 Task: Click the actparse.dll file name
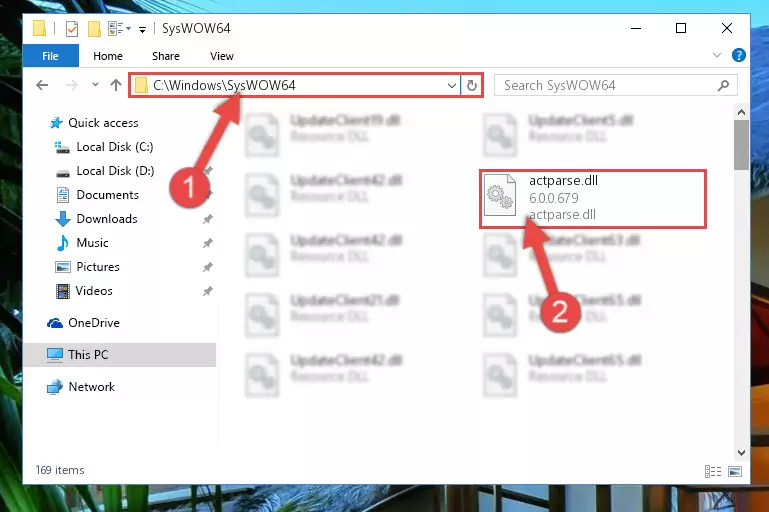564,180
